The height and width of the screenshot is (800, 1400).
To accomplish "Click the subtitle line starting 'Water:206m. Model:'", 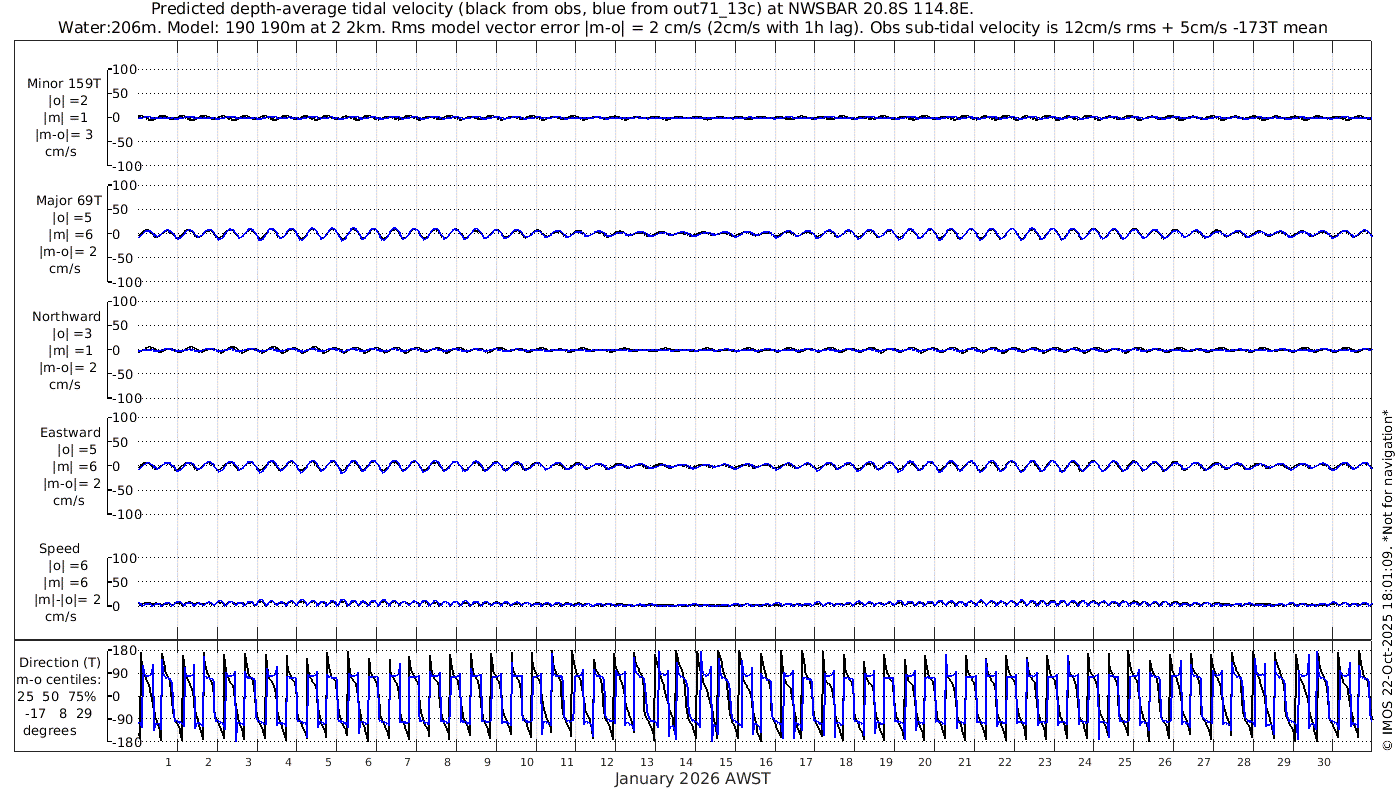I will point(692,28).
